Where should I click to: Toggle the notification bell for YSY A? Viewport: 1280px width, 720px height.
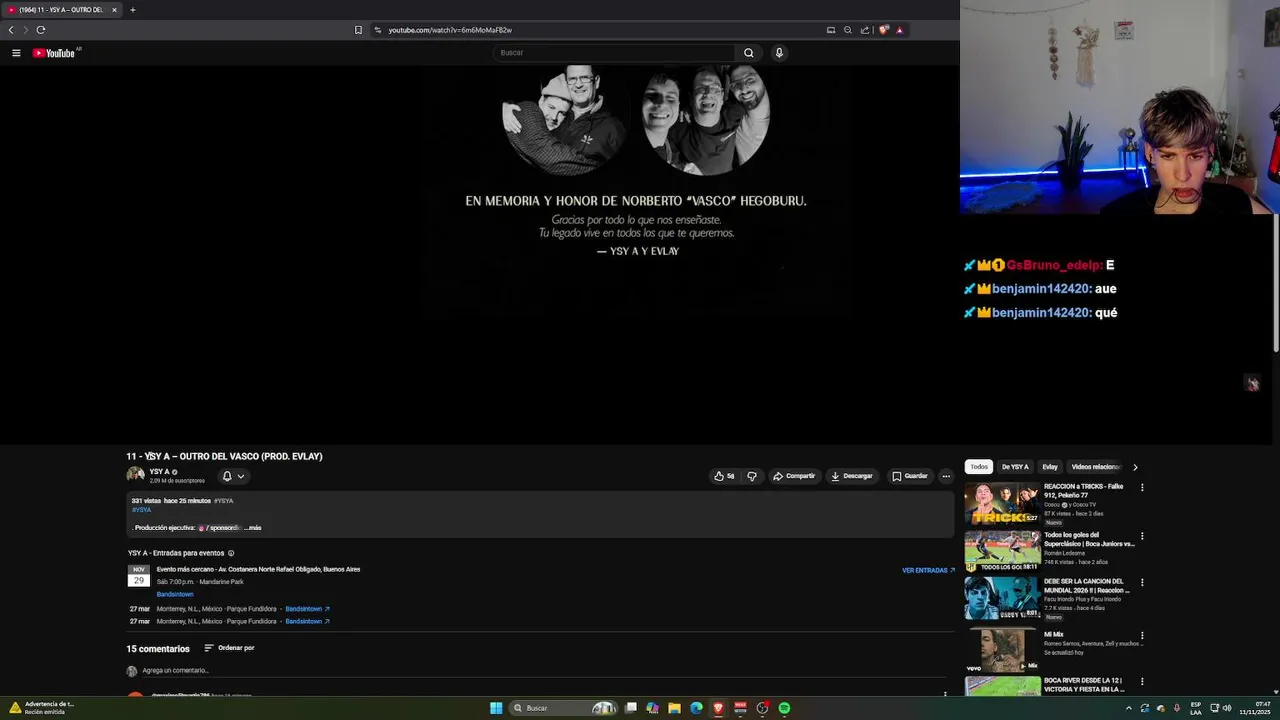pyautogui.click(x=233, y=476)
